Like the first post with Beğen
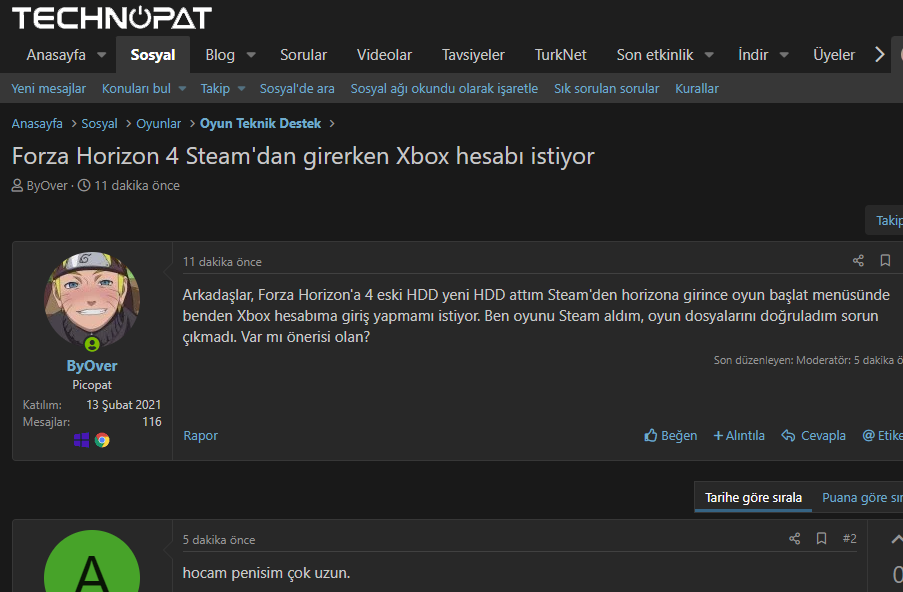The image size is (903, 592). tap(670, 435)
